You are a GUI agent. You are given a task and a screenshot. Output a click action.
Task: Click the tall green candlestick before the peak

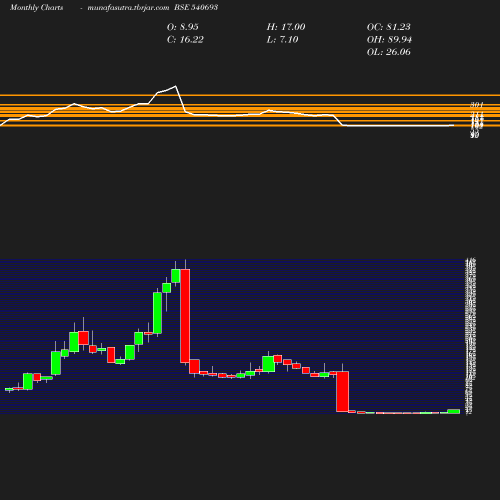click(157, 313)
